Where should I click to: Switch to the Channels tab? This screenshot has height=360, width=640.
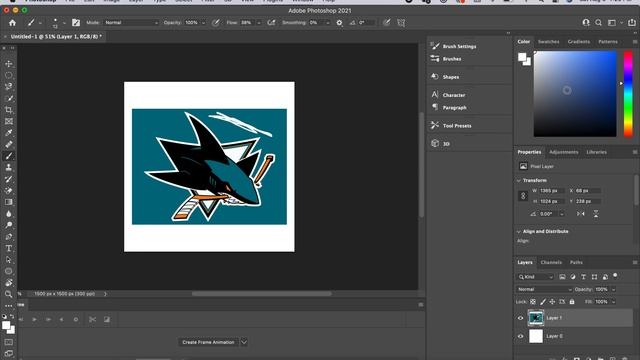[551, 262]
